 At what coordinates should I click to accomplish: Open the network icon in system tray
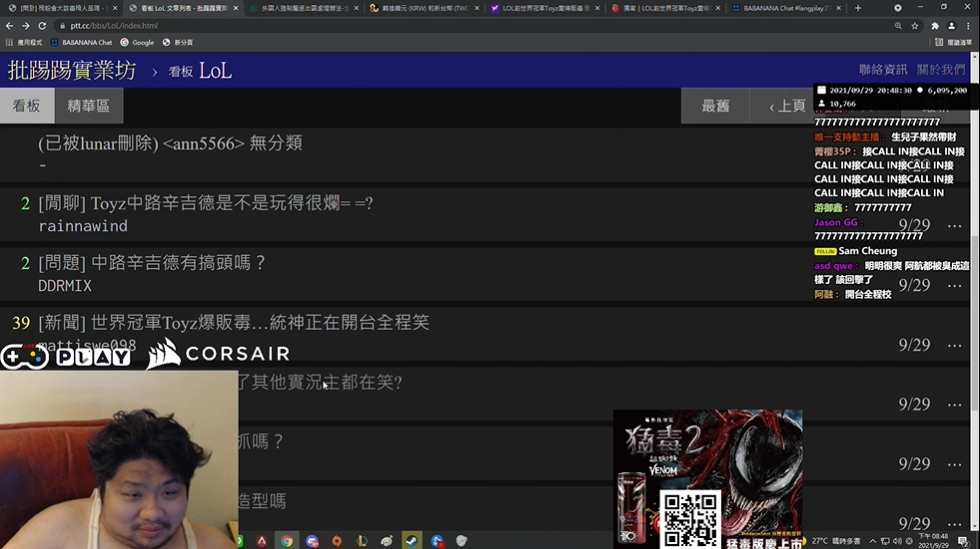(885, 541)
